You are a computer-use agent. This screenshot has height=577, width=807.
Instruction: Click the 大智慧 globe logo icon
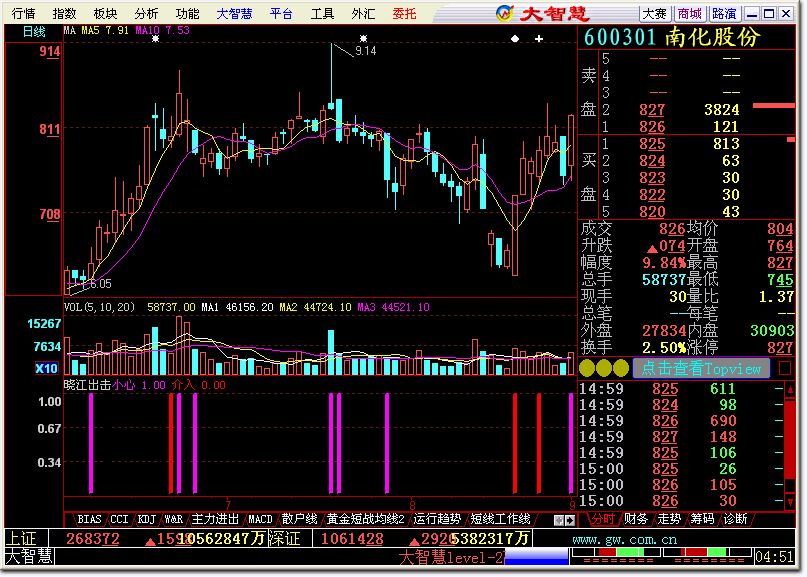click(504, 13)
